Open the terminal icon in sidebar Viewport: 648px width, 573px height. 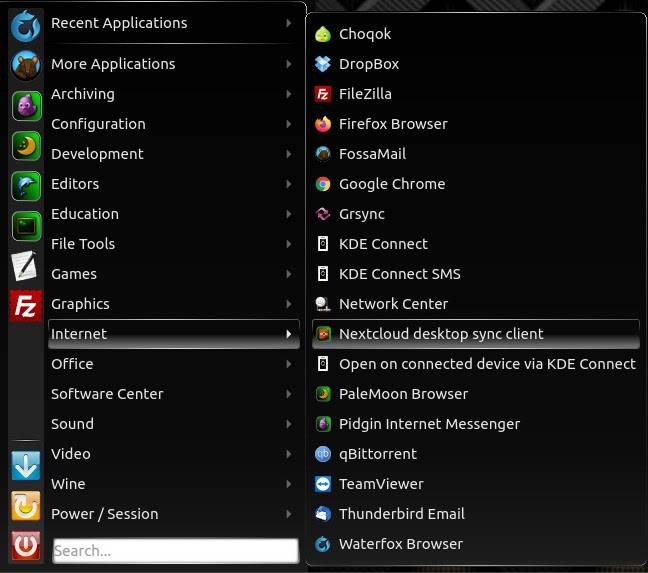tap(26, 226)
